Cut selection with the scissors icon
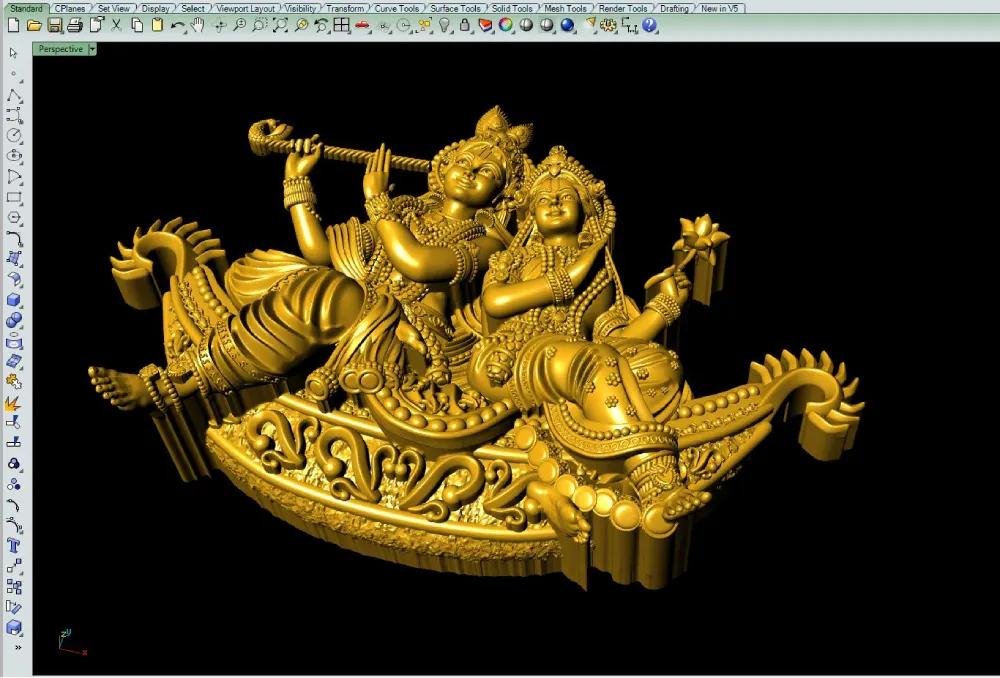 coord(116,26)
